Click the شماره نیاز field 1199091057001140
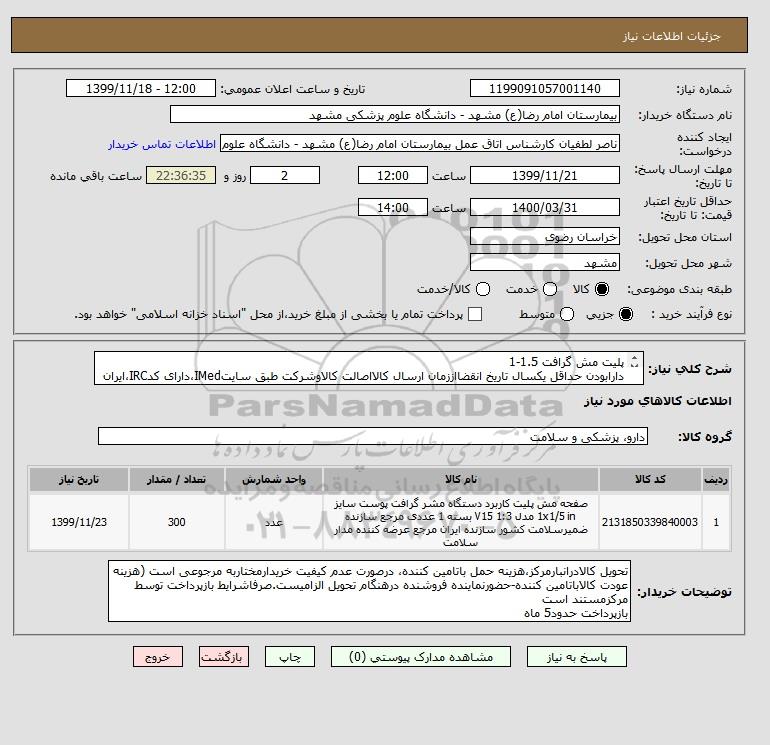This screenshot has height=745, width=770. (545, 88)
